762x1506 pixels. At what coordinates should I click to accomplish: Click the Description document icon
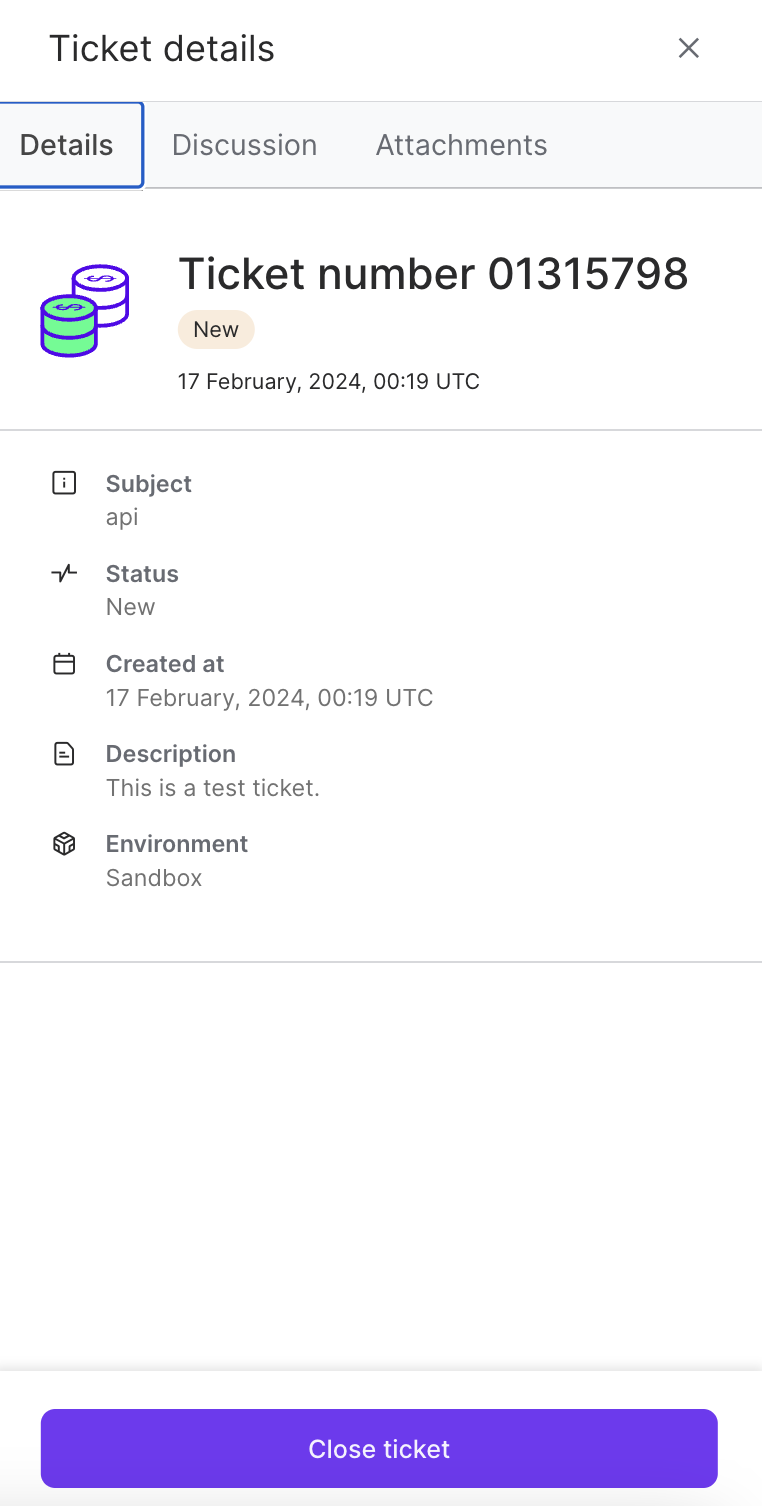tap(64, 753)
